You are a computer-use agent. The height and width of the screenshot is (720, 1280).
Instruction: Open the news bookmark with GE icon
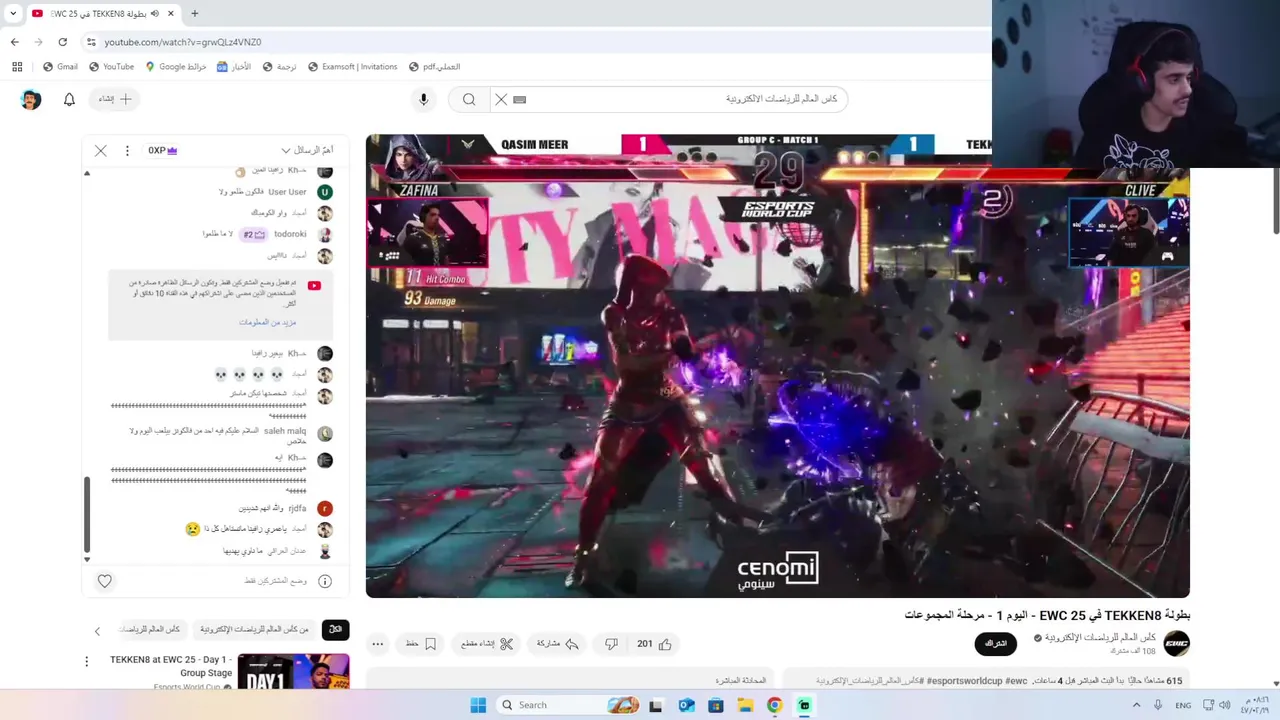(x=234, y=67)
